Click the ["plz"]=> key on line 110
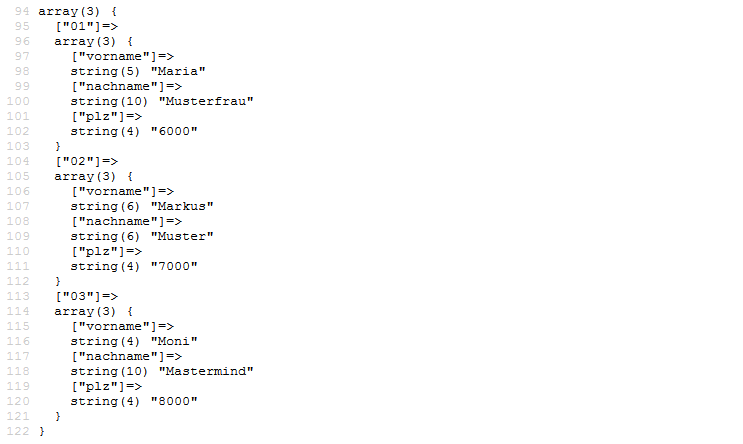The image size is (743, 444). point(107,251)
